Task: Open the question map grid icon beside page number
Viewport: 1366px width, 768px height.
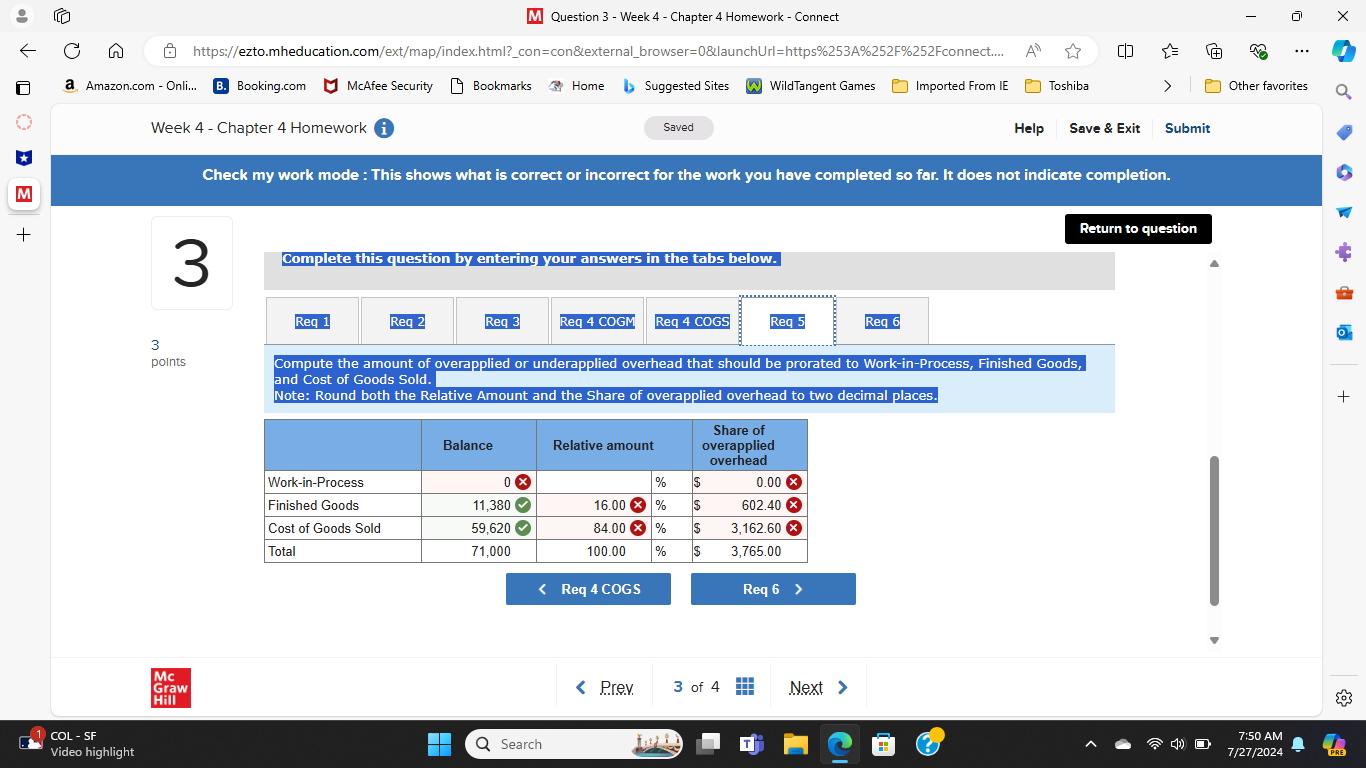Action: 744,686
